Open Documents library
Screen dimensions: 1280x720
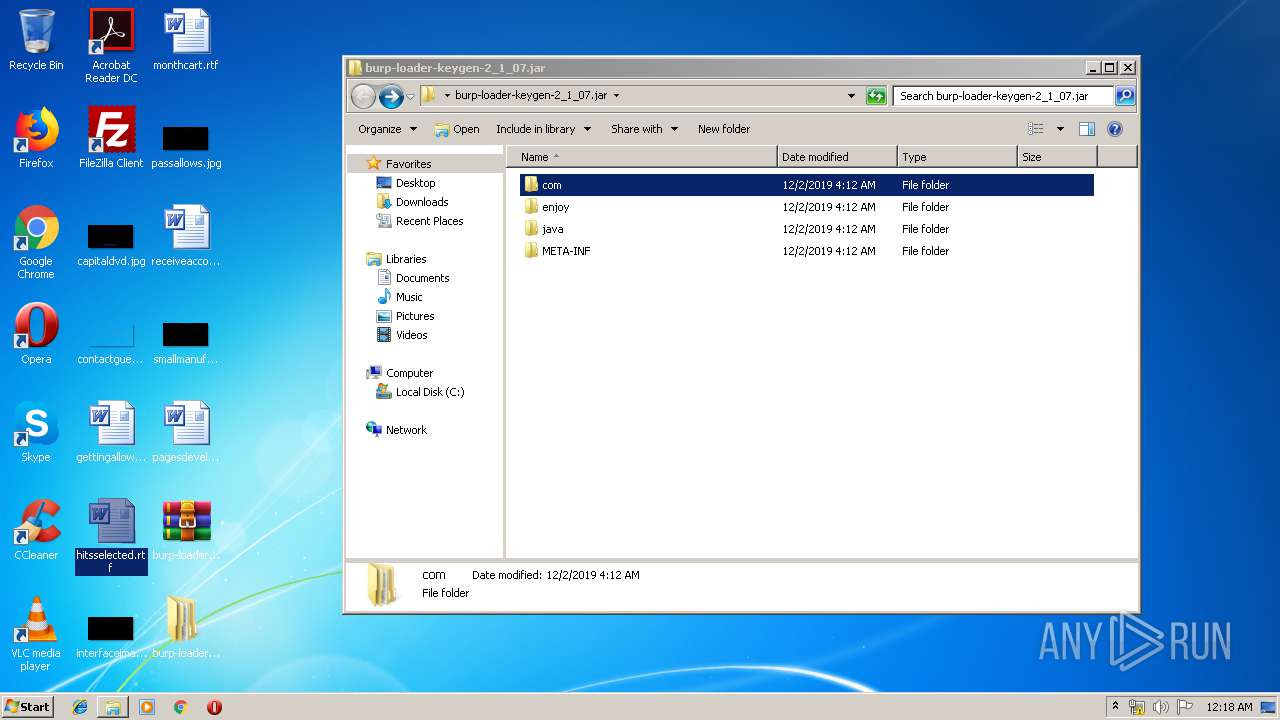pos(422,278)
